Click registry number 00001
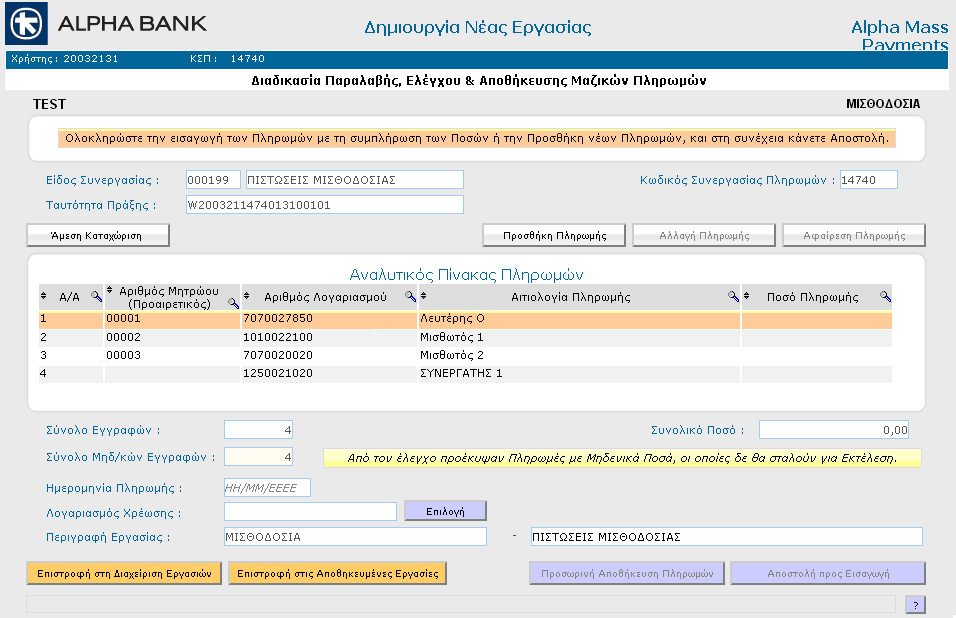 point(123,318)
